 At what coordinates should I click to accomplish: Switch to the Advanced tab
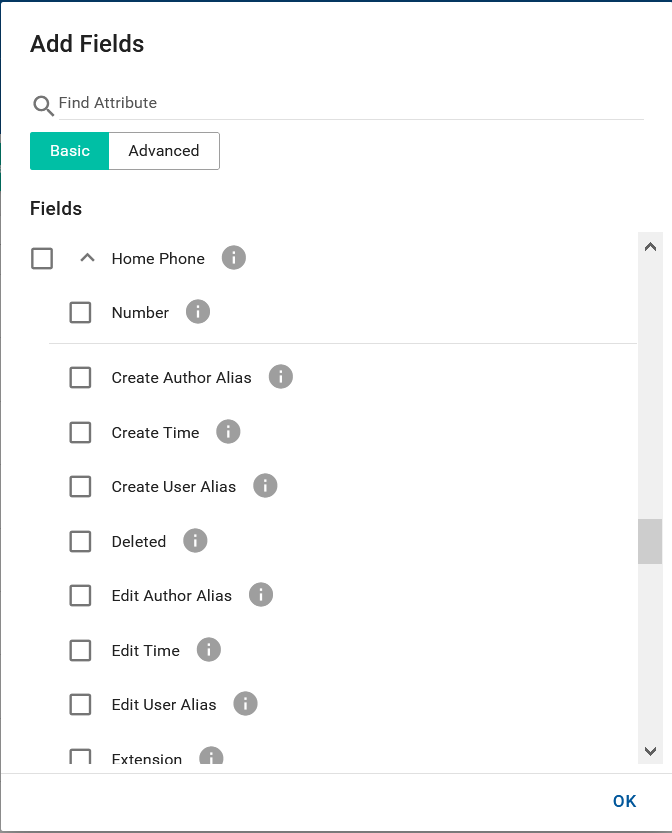tap(163, 150)
